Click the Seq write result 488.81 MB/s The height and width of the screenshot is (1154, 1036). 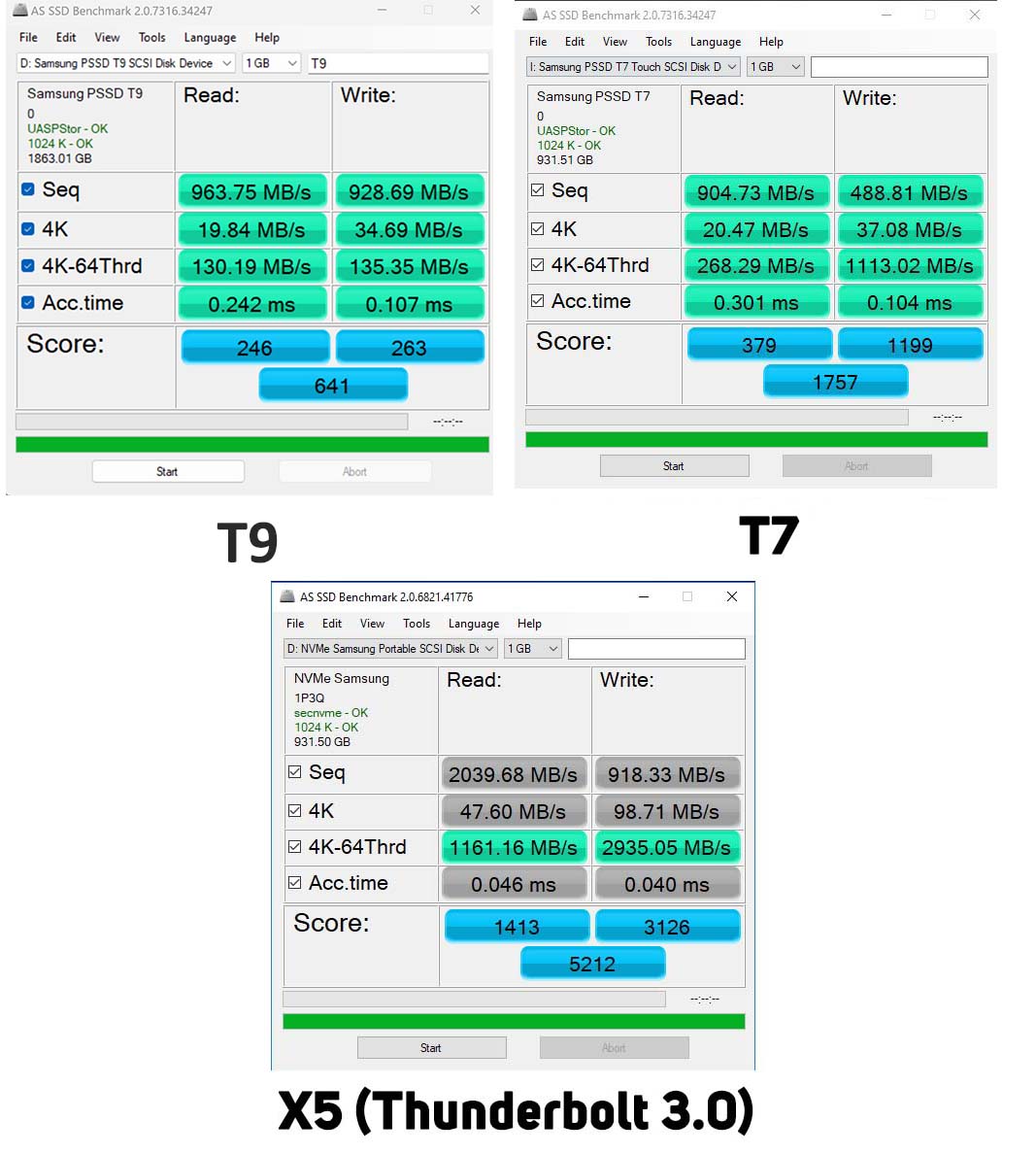point(910,193)
